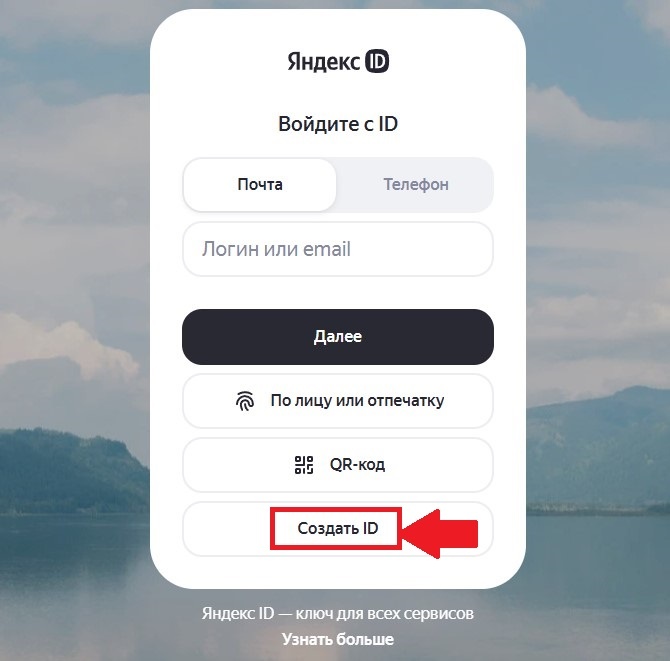Click Создать ID inside the red box
This screenshot has width=670, height=661.
point(338,529)
